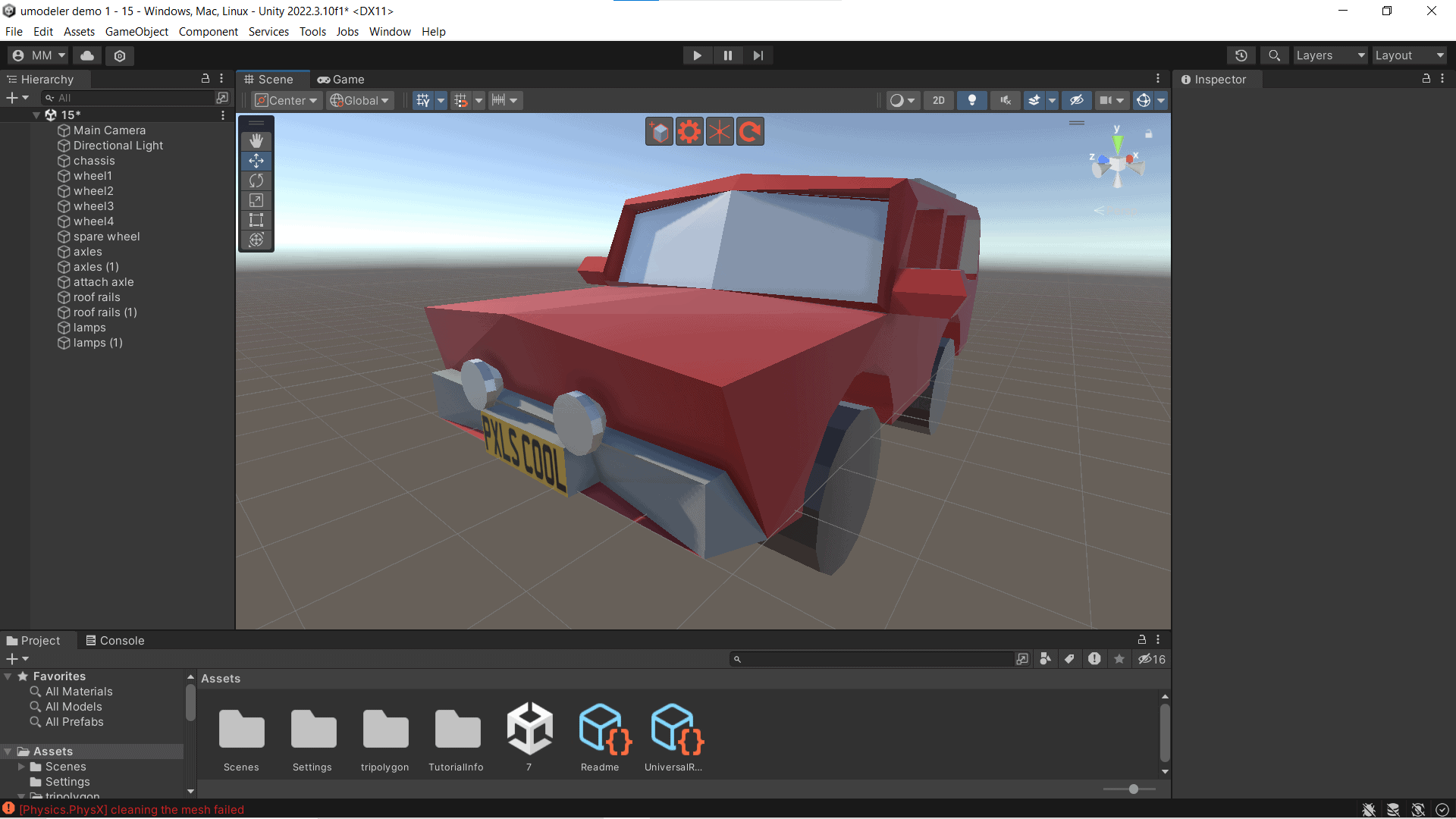Open the Global rotation dropdown

(359, 100)
